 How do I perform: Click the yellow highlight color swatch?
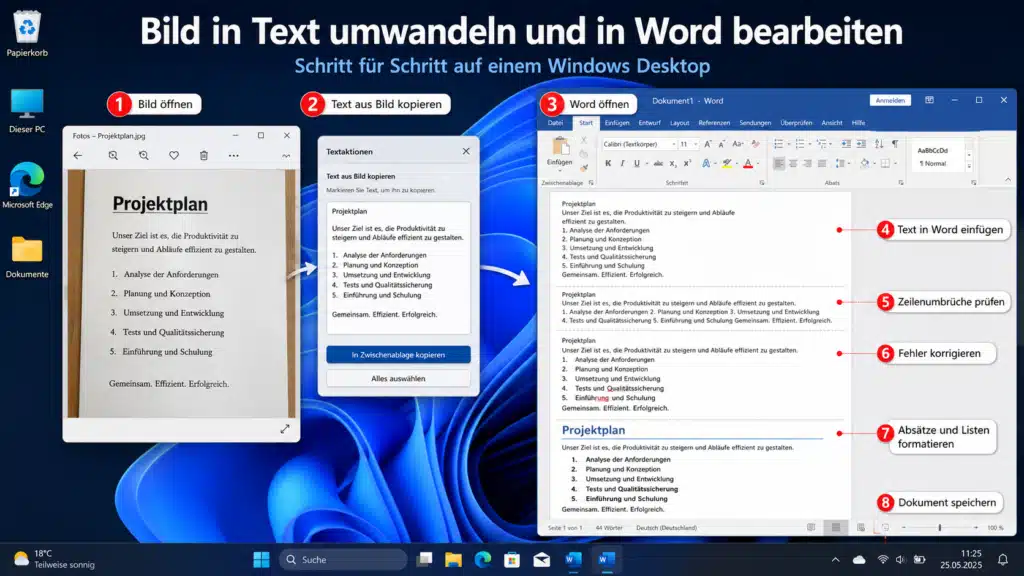tap(727, 163)
